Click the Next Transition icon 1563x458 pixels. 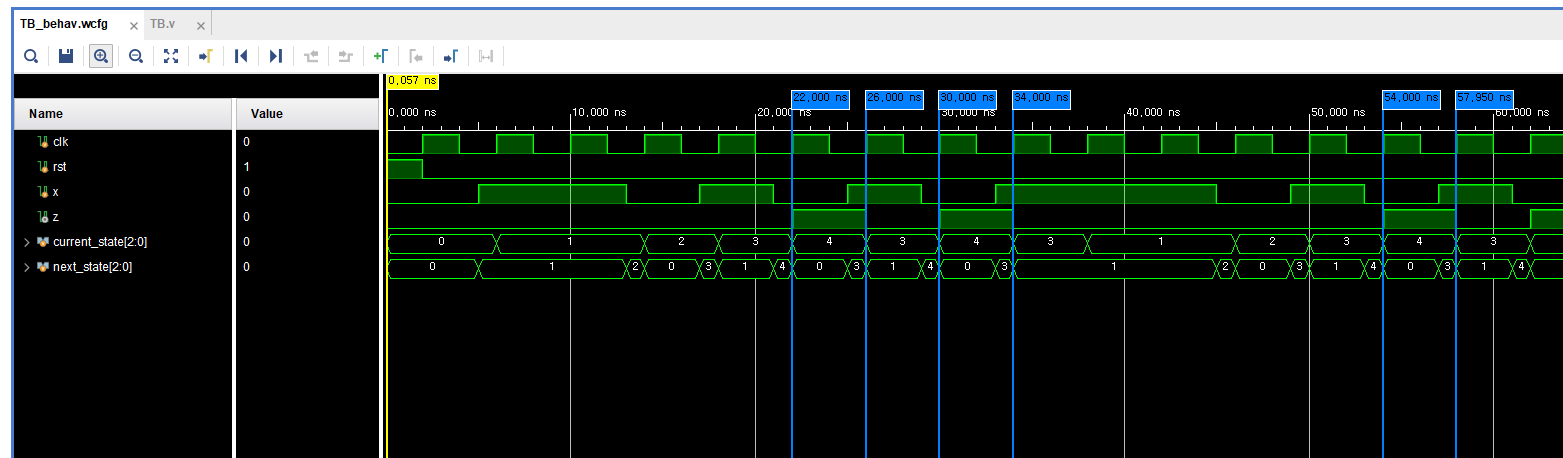click(x=346, y=56)
